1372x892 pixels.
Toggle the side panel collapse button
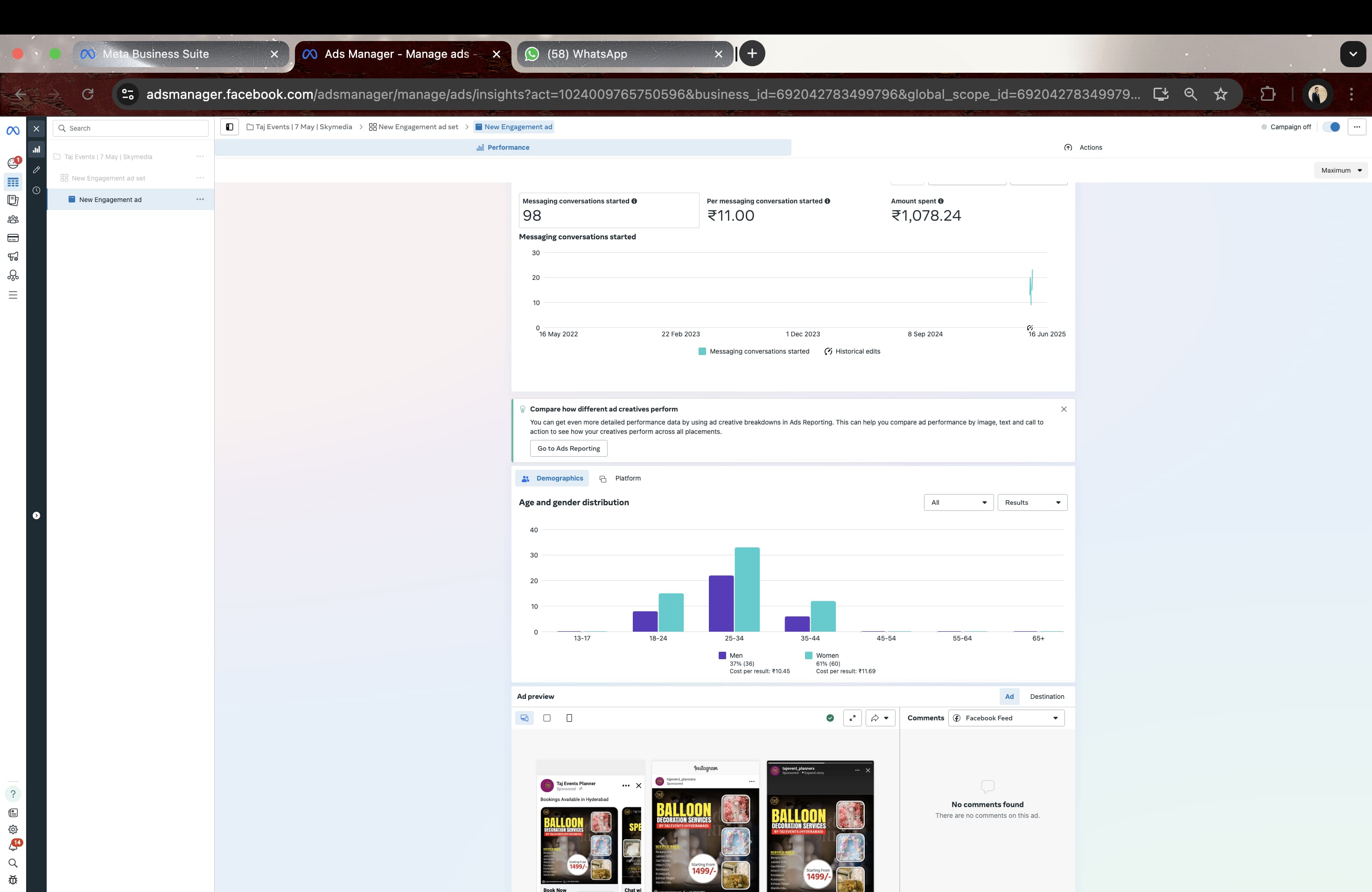pyautogui.click(x=230, y=127)
